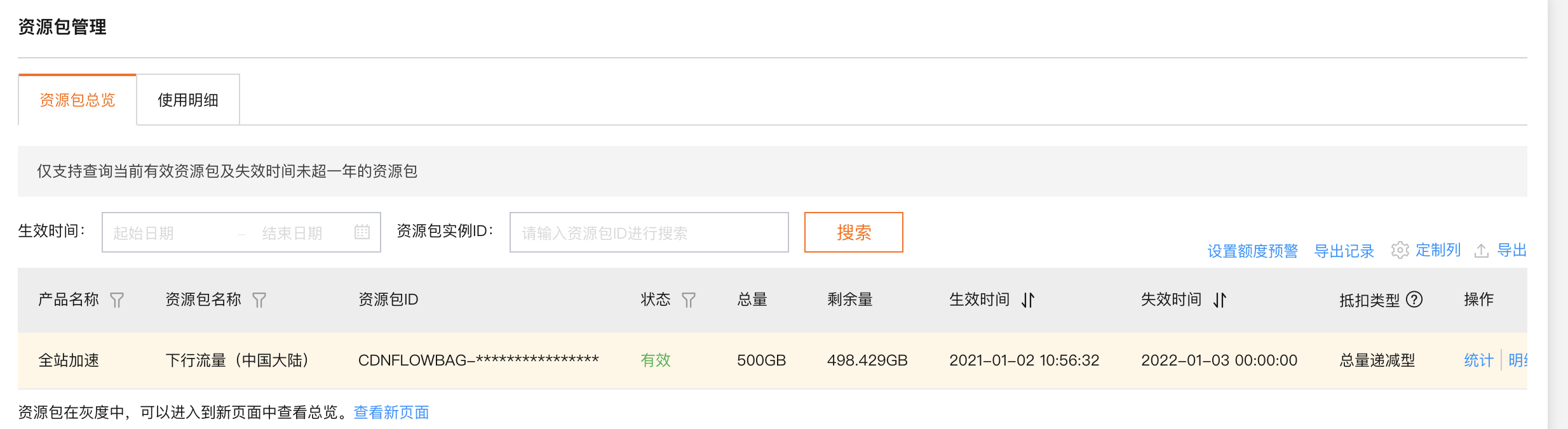Click 统计 in the operations column

click(1478, 360)
